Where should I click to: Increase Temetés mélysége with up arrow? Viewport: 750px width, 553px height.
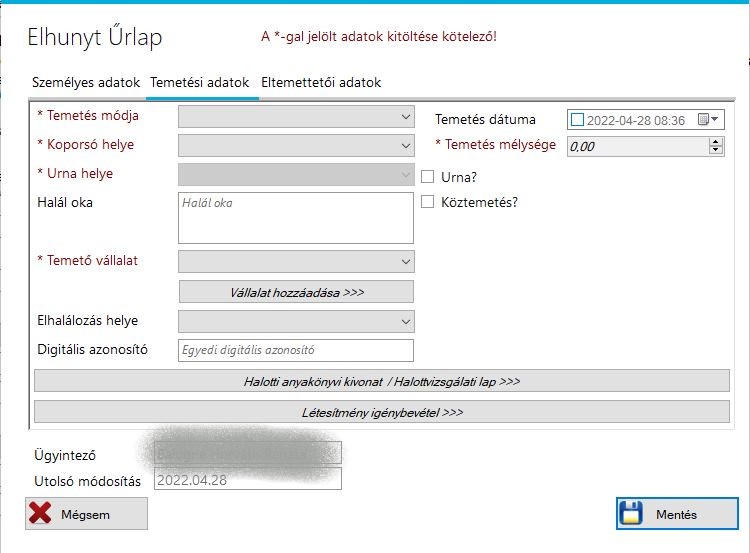(715, 141)
